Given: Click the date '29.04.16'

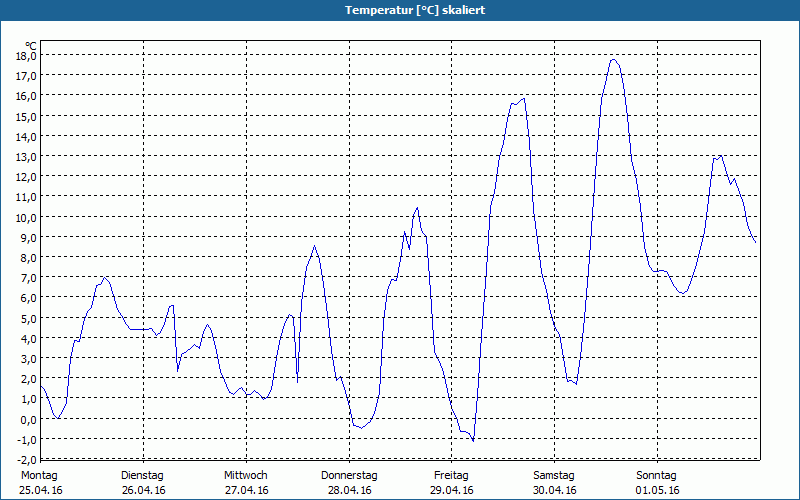Looking at the screenshot, I should click(452, 491).
